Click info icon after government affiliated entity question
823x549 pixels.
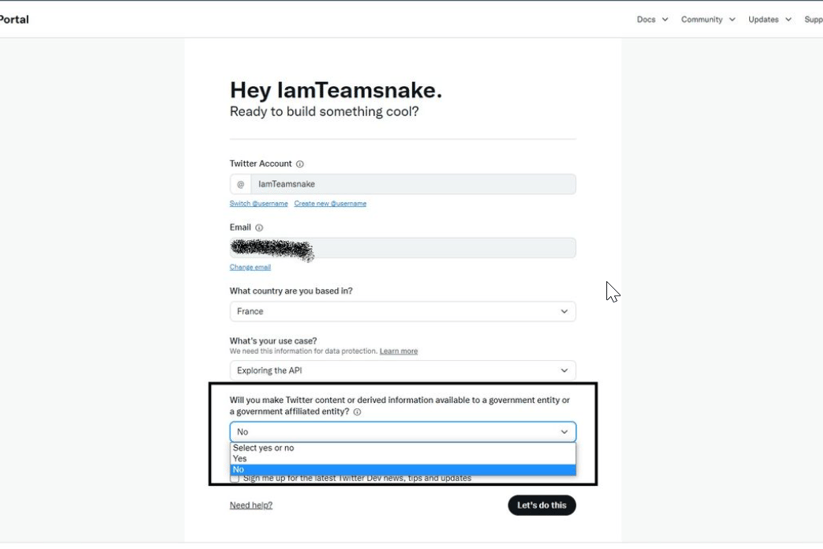pyautogui.click(x=357, y=412)
